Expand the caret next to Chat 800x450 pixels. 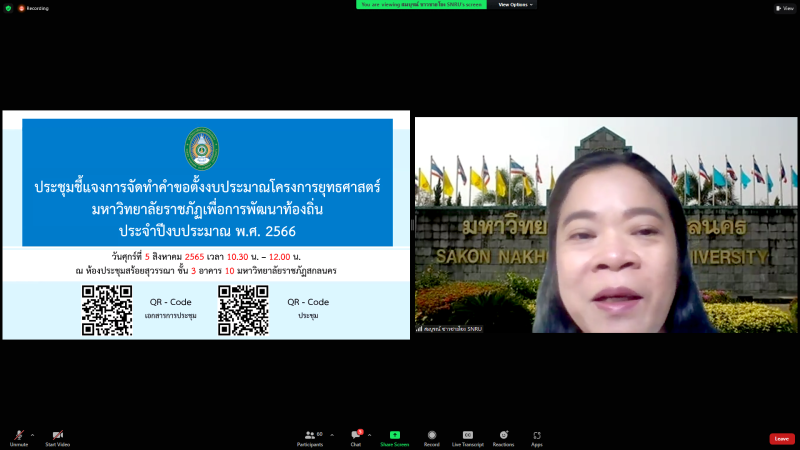369,434
